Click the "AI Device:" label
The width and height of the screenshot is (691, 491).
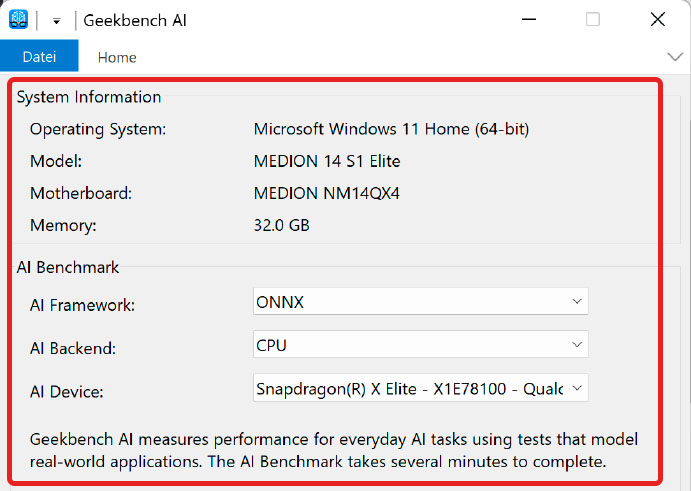click(67, 391)
